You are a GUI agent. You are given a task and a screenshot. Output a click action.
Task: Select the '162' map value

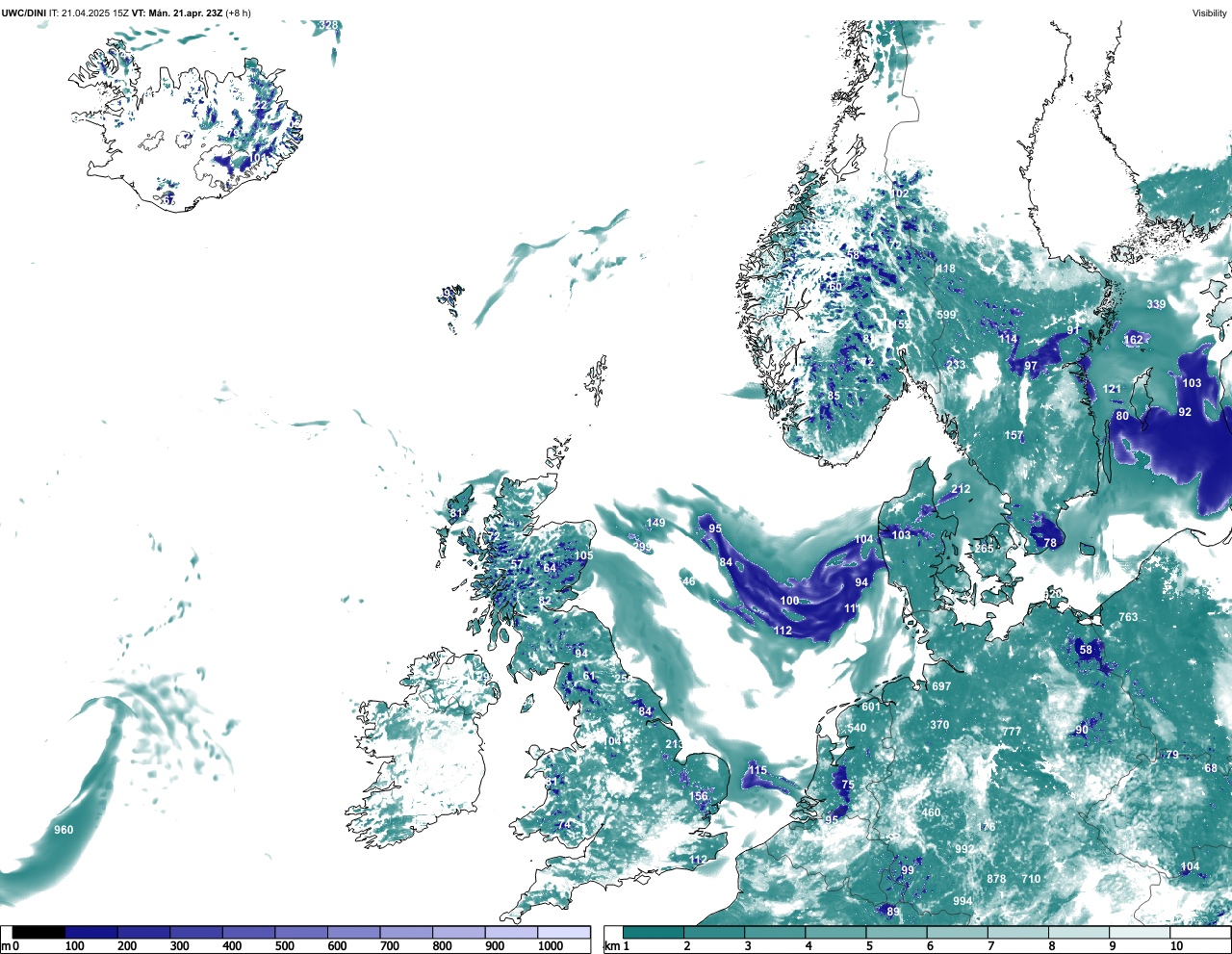1134,339
